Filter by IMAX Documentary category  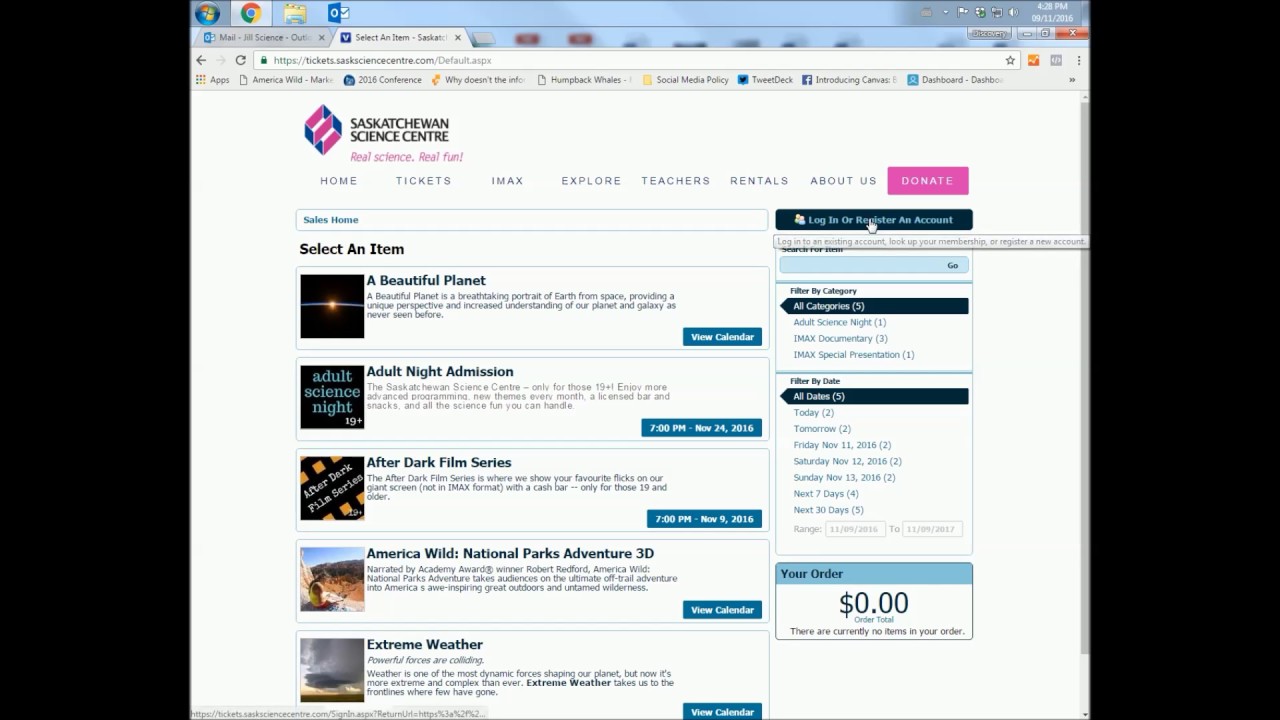(x=840, y=338)
